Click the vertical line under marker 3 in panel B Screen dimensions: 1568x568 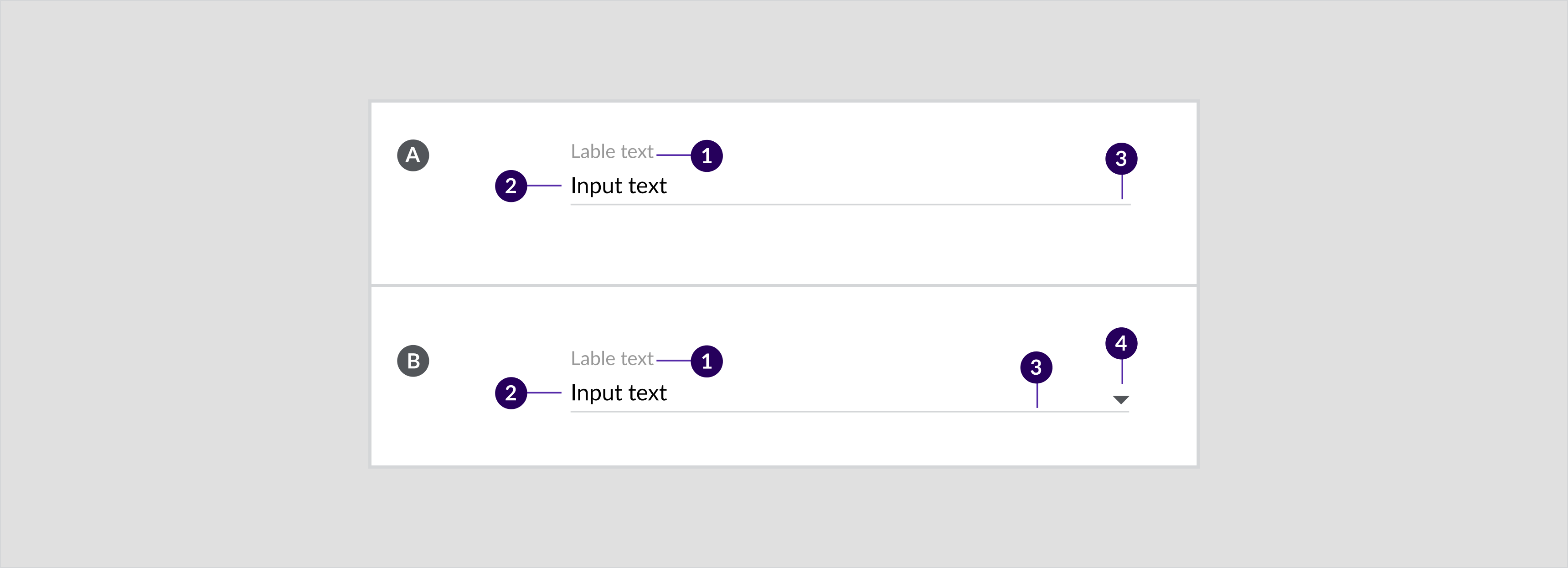(1037, 396)
